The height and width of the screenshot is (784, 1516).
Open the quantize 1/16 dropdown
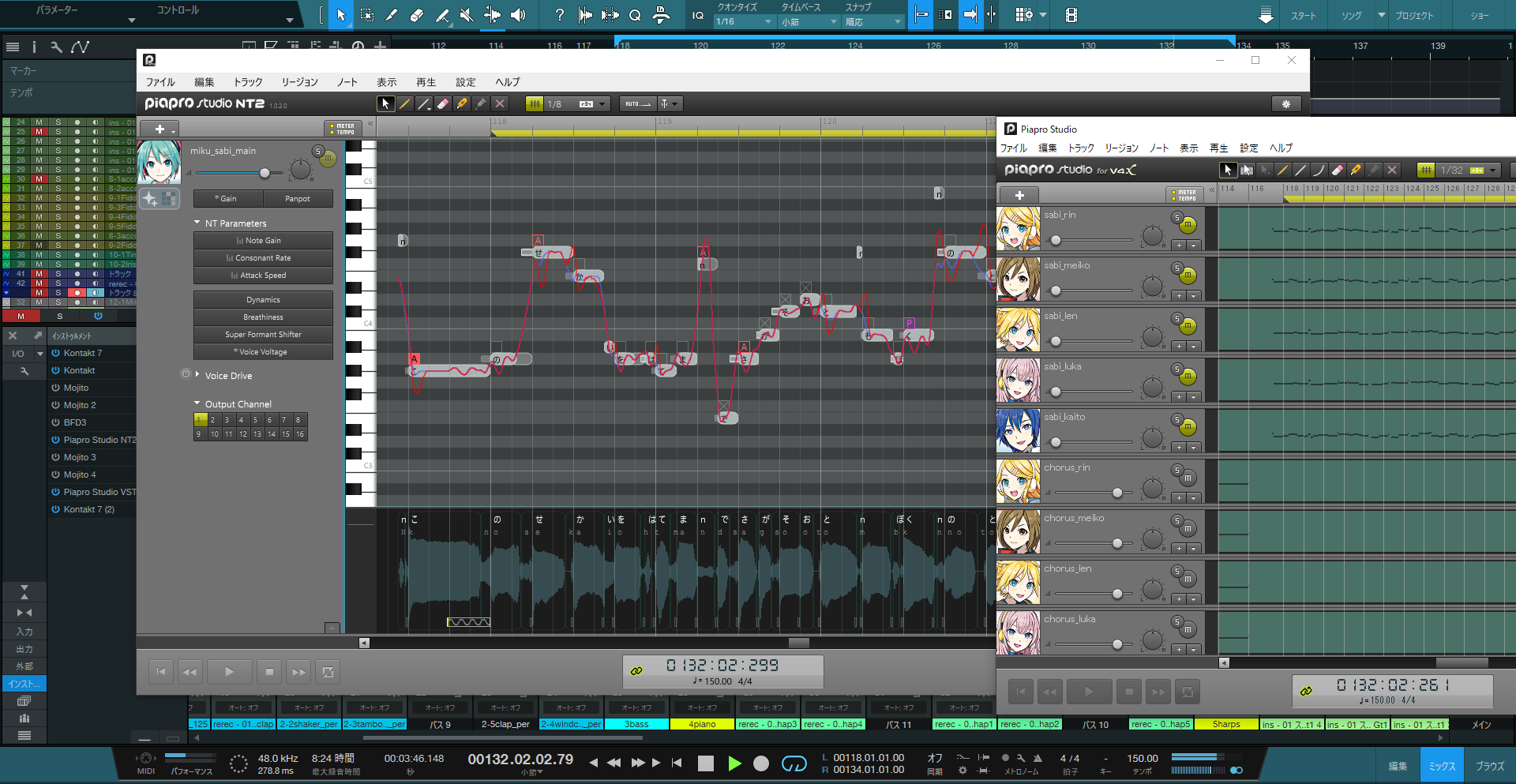click(x=744, y=22)
